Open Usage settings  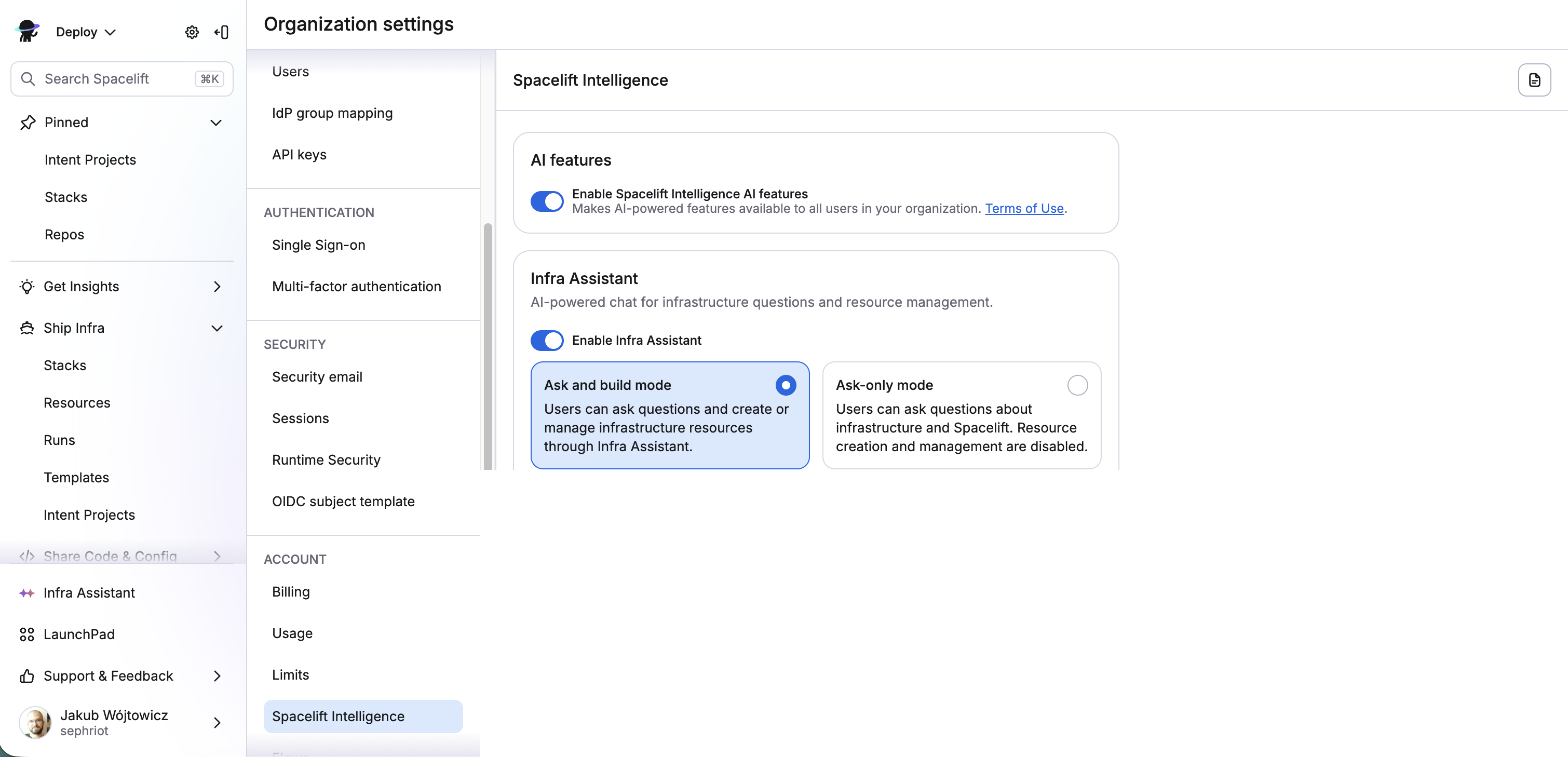click(x=292, y=633)
